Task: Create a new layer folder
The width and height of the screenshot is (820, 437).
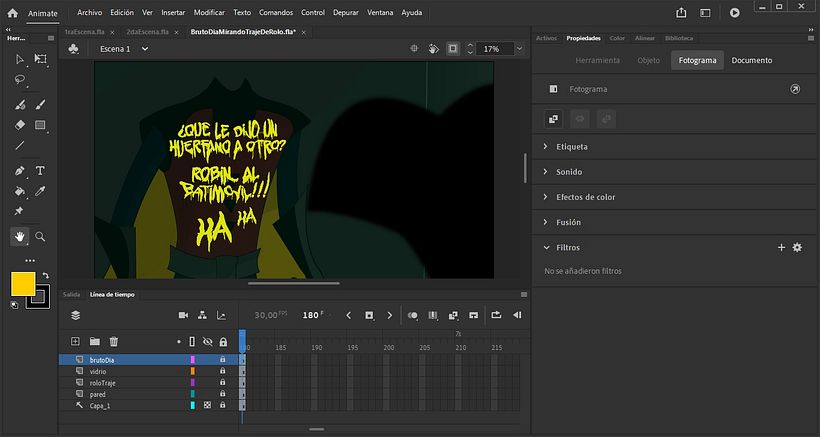Action: (95, 341)
